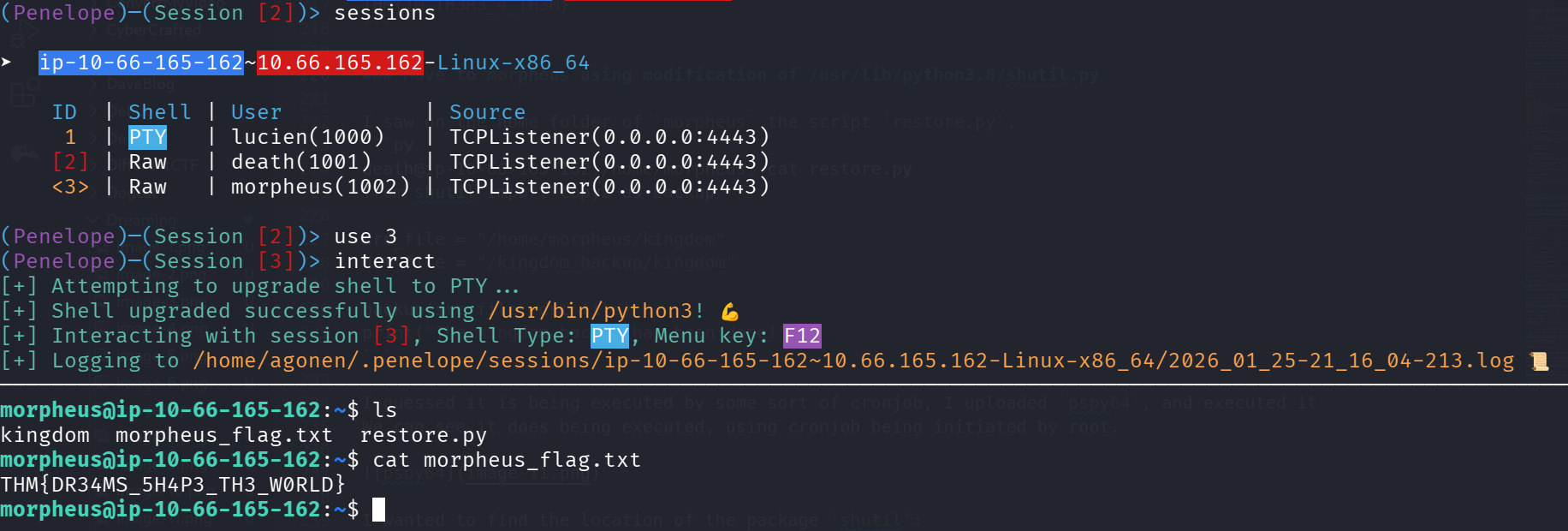1568x531 pixels.
Task: Click the Source column header
Action: pos(487,112)
